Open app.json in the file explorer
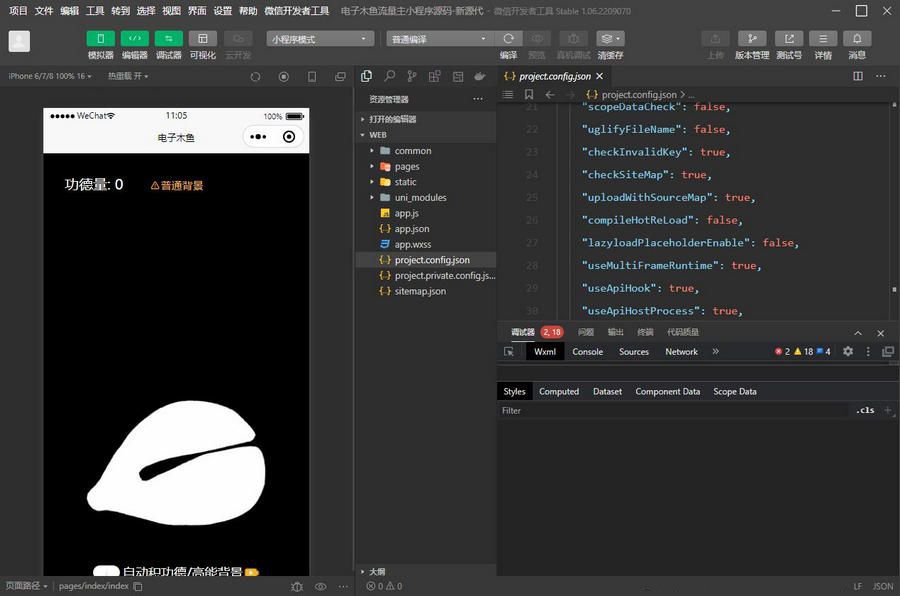900x596 pixels. pyautogui.click(x=411, y=229)
